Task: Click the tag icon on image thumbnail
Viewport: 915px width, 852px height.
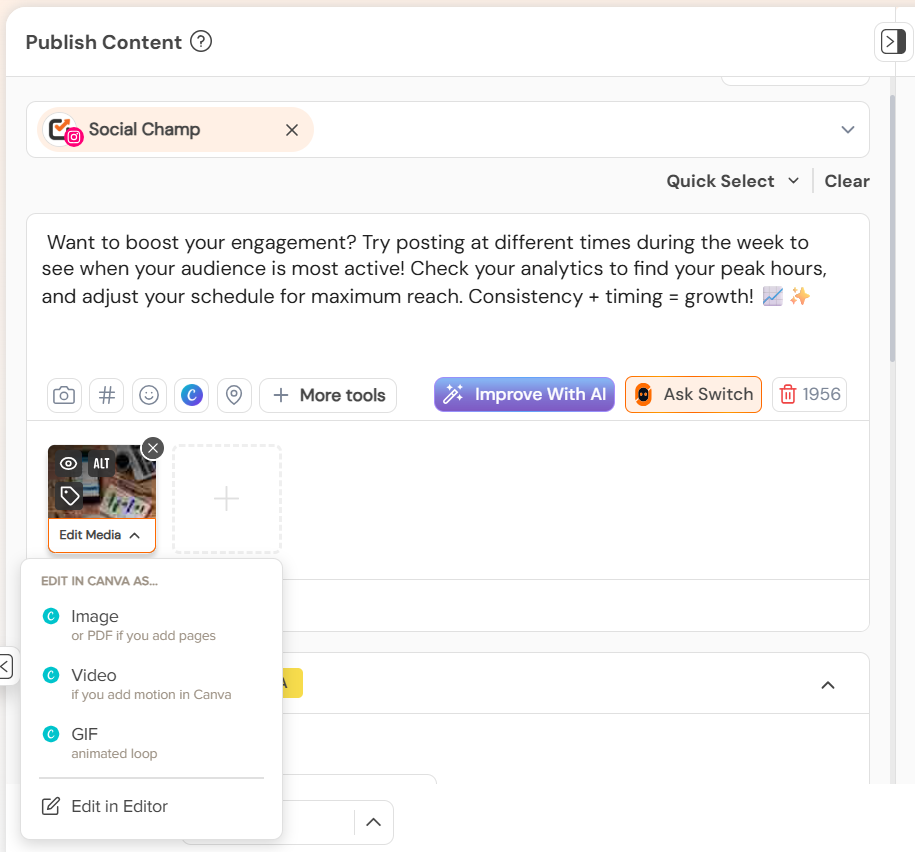Action: tap(70, 496)
